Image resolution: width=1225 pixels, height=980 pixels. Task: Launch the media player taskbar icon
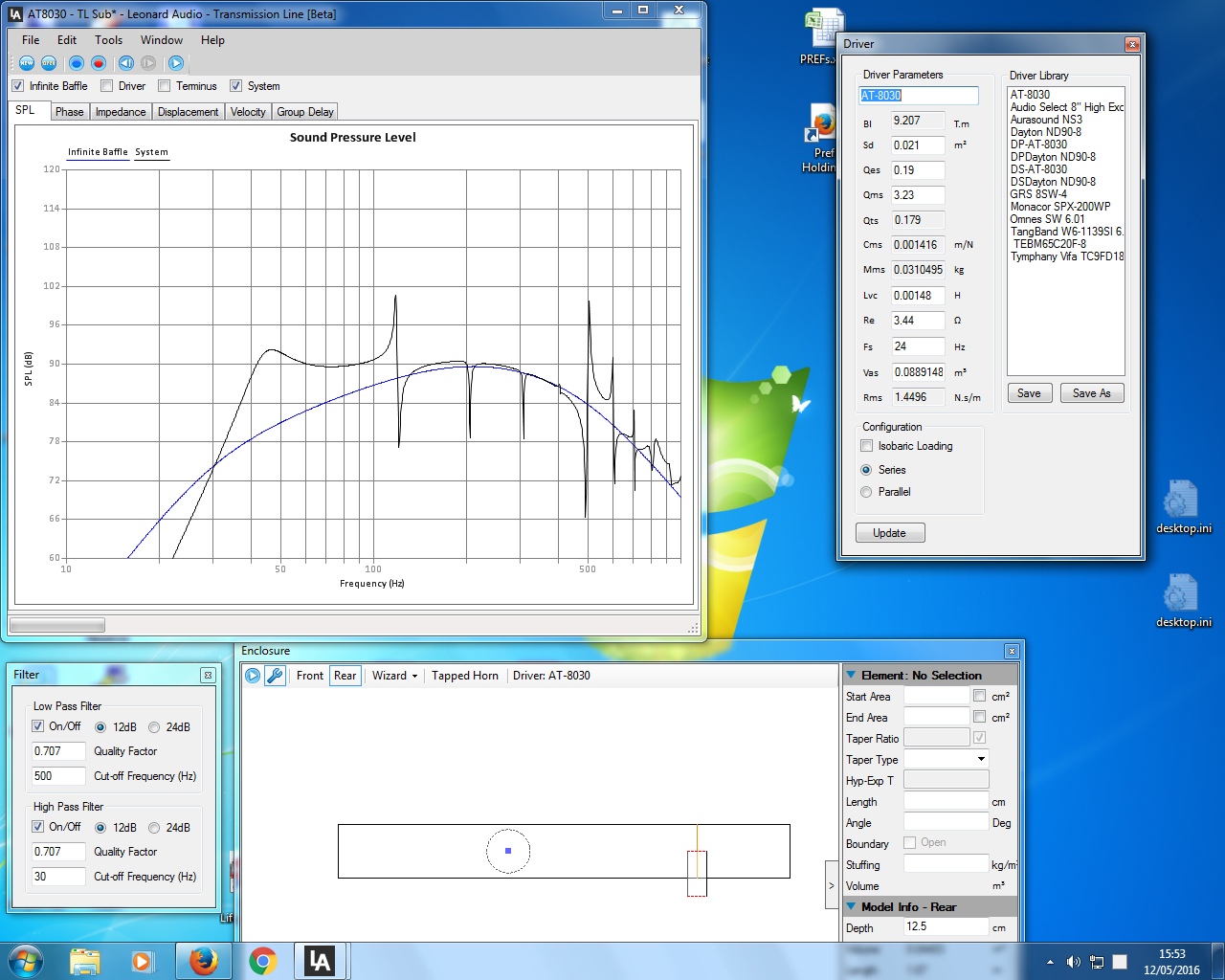(x=143, y=961)
